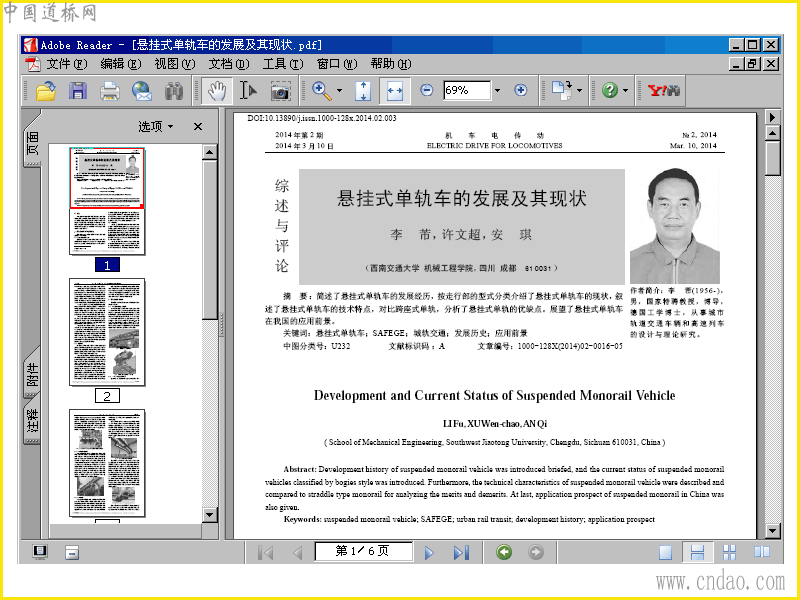Click the rotate page icon
The height and width of the screenshot is (600, 800).
[x=562, y=90]
